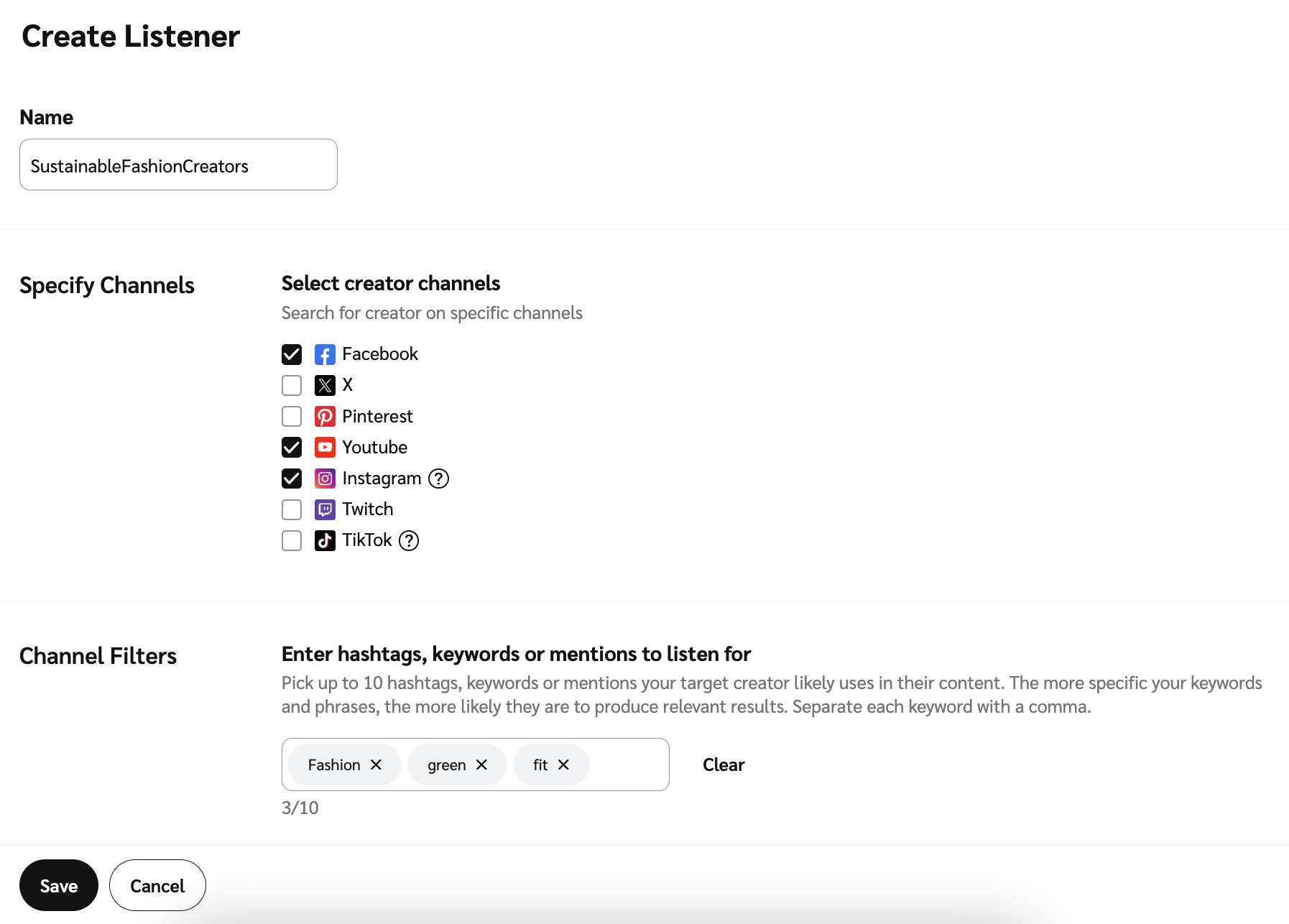Delete the fit keyword tag
Screen dimensions: 1289x924
point(564,765)
